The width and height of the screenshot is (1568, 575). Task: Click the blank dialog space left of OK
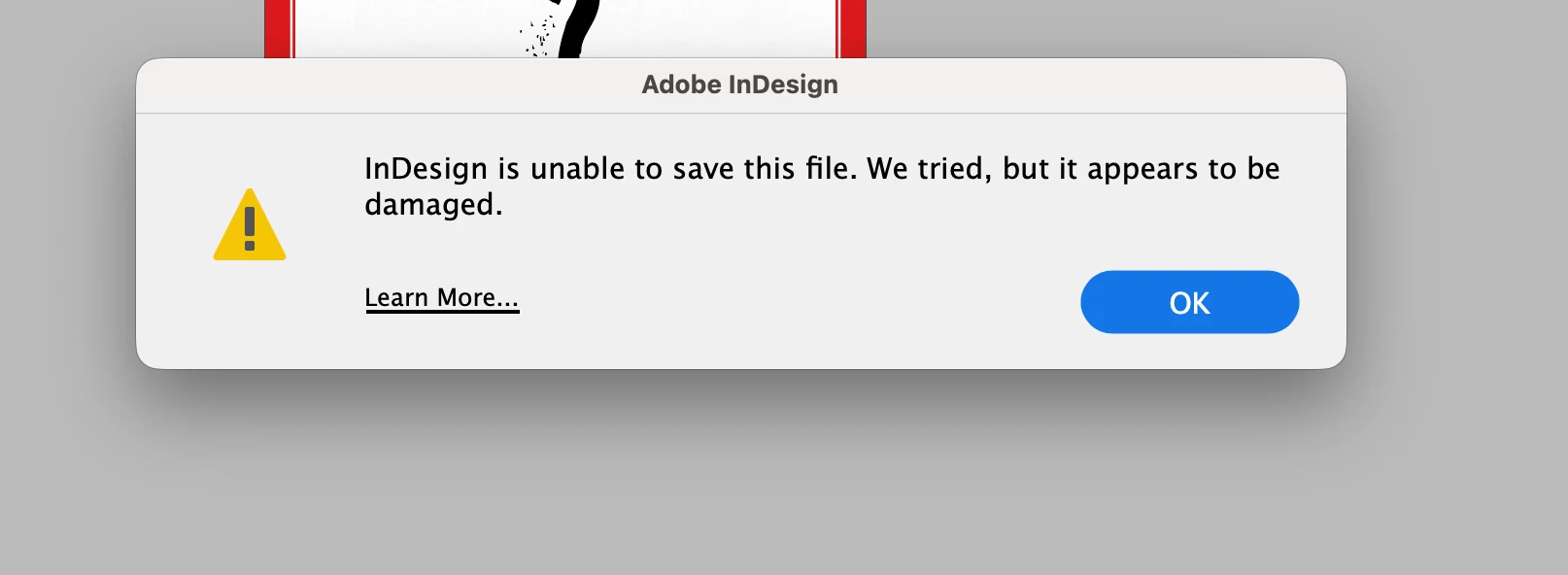pyautogui.click(x=797, y=302)
